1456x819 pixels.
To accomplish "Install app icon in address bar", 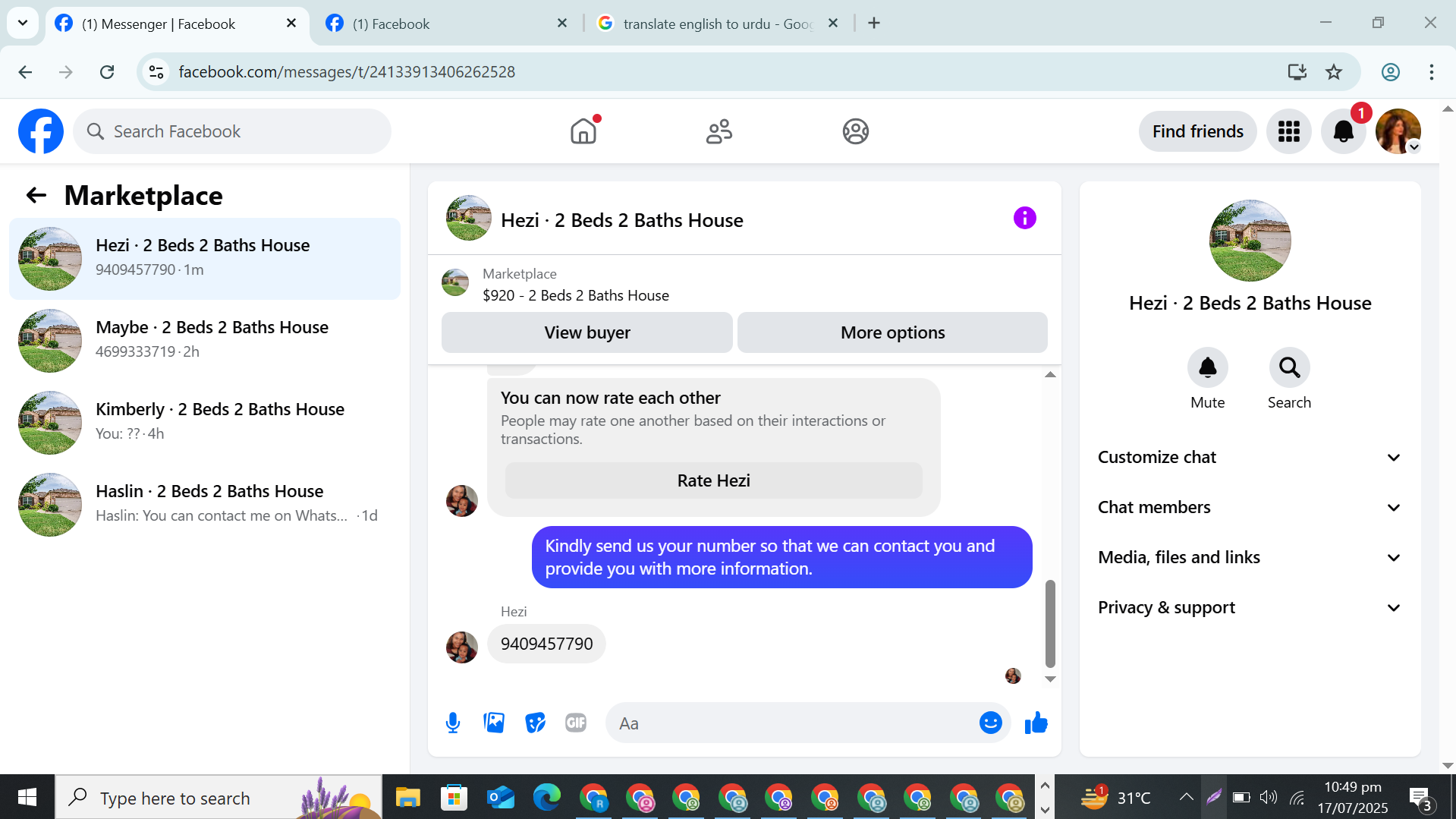I will tap(1297, 72).
